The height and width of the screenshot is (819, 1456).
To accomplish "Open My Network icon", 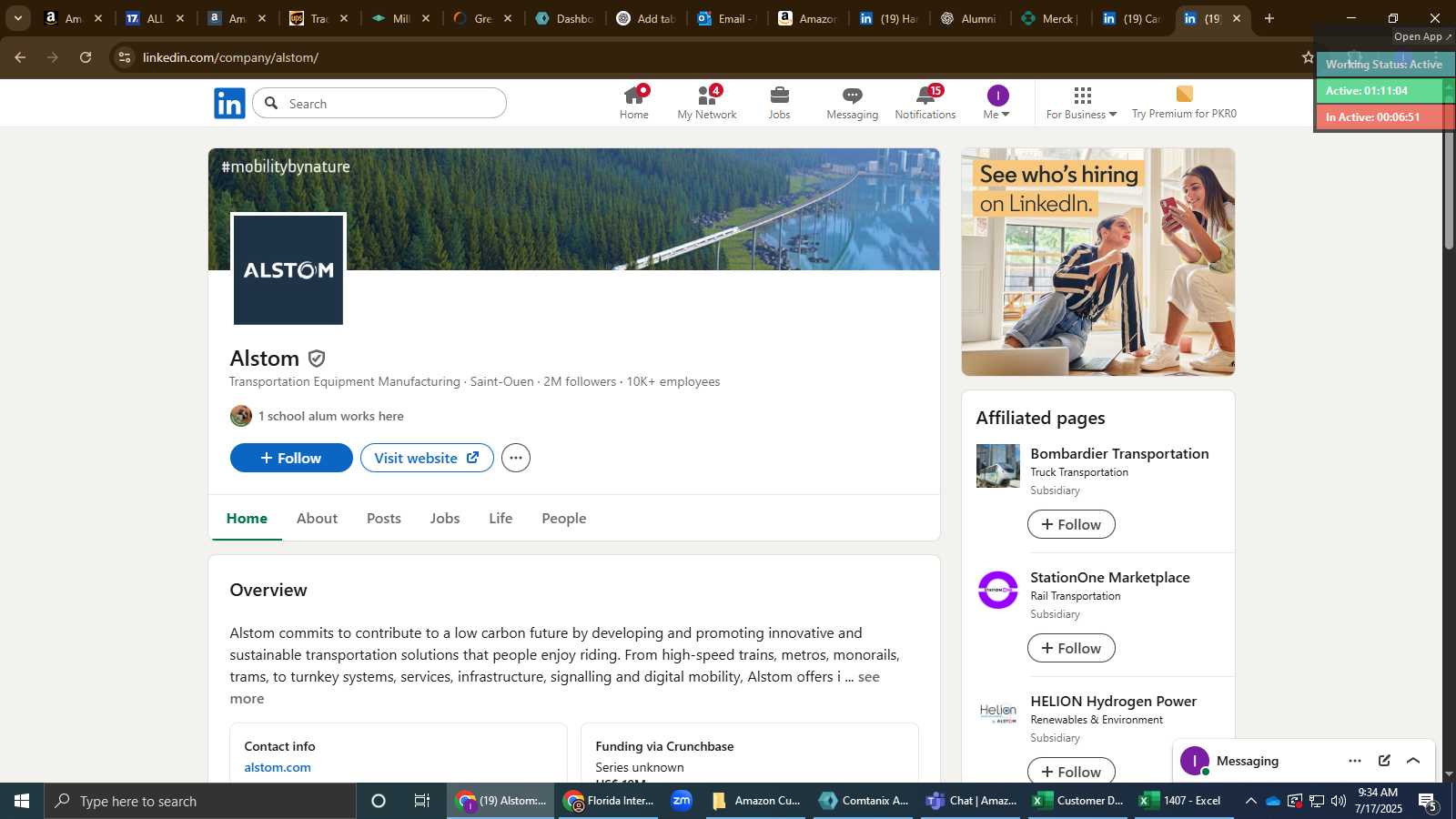I will pyautogui.click(x=707, y=103).
